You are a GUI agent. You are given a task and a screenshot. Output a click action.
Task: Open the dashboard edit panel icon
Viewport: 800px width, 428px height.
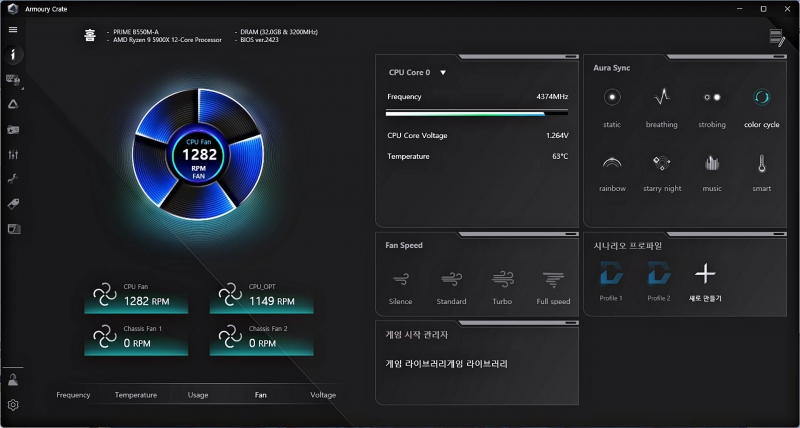coord(777,38)
